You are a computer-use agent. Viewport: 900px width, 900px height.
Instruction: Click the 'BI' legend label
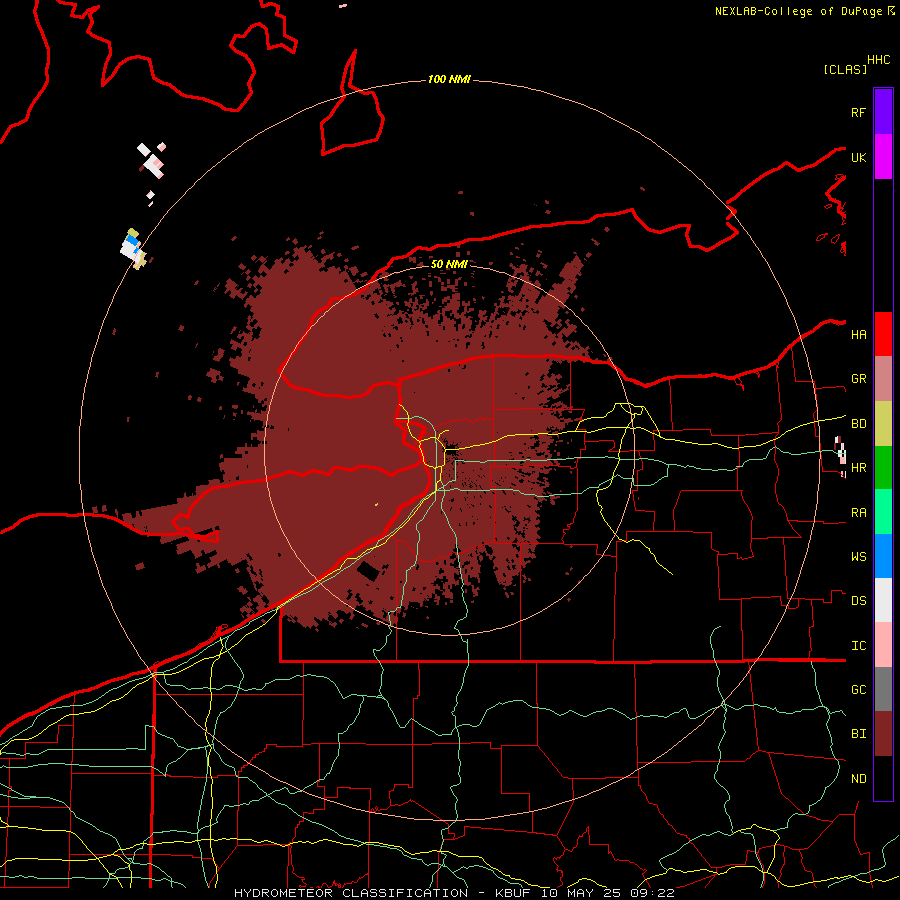(858, 734)
